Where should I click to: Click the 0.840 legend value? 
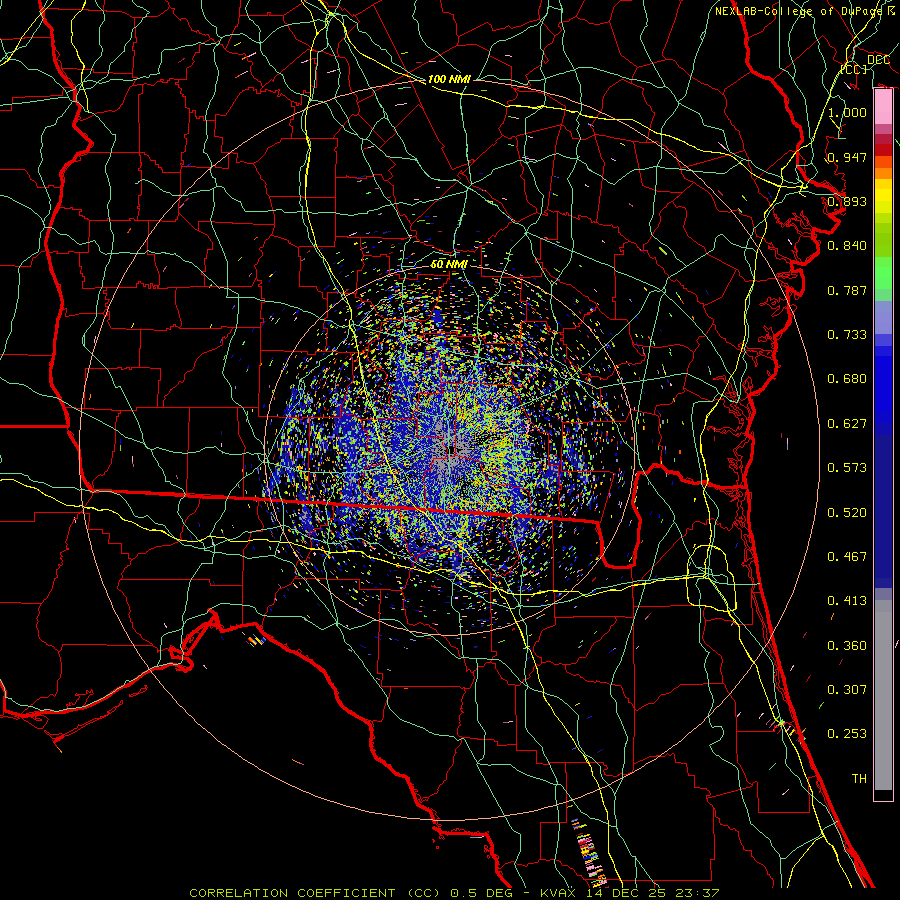point(847,246)
